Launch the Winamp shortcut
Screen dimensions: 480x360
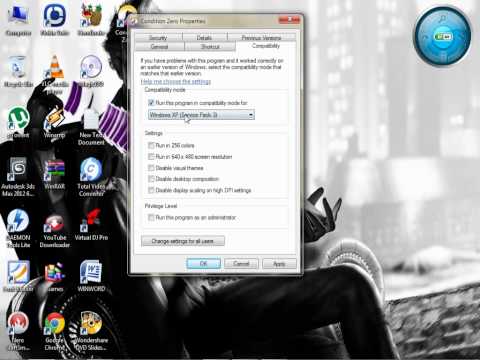(54, 122)
